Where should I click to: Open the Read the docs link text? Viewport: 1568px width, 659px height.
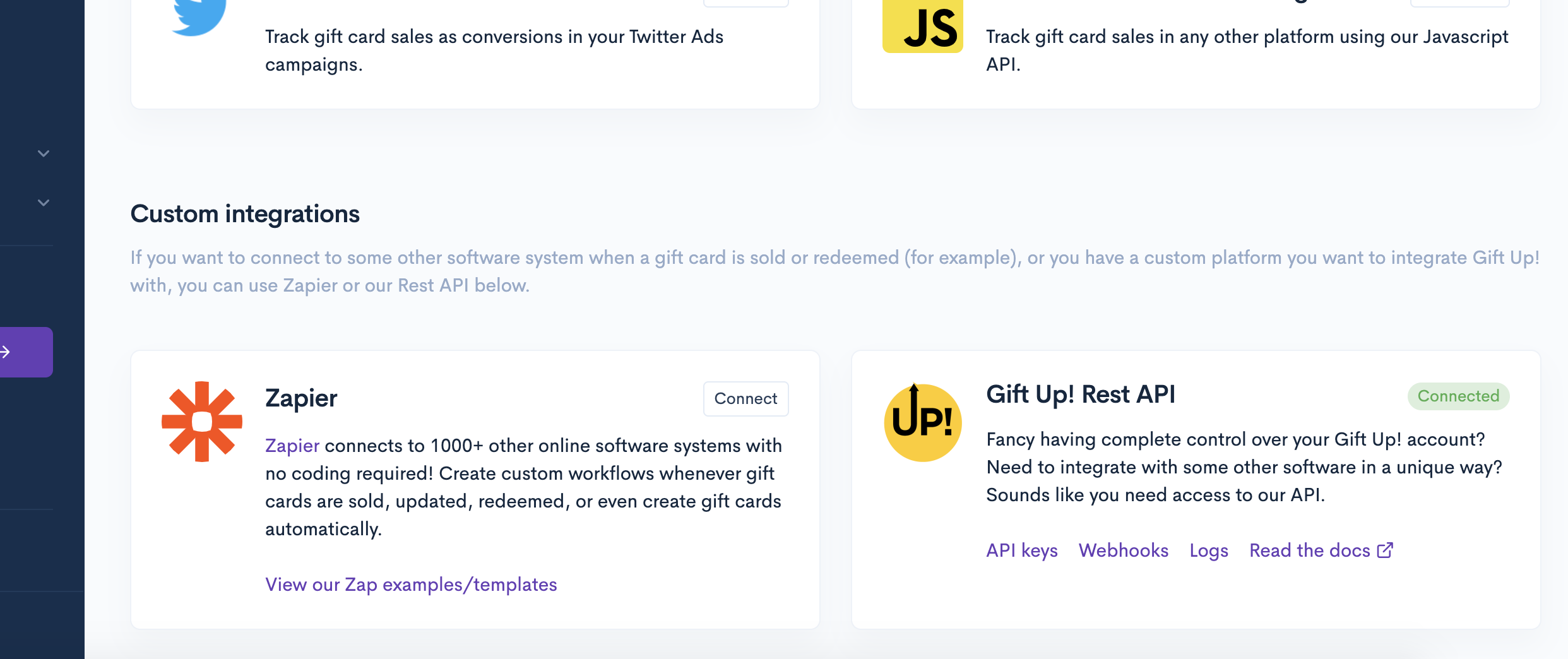click(x=1310, y=550)
